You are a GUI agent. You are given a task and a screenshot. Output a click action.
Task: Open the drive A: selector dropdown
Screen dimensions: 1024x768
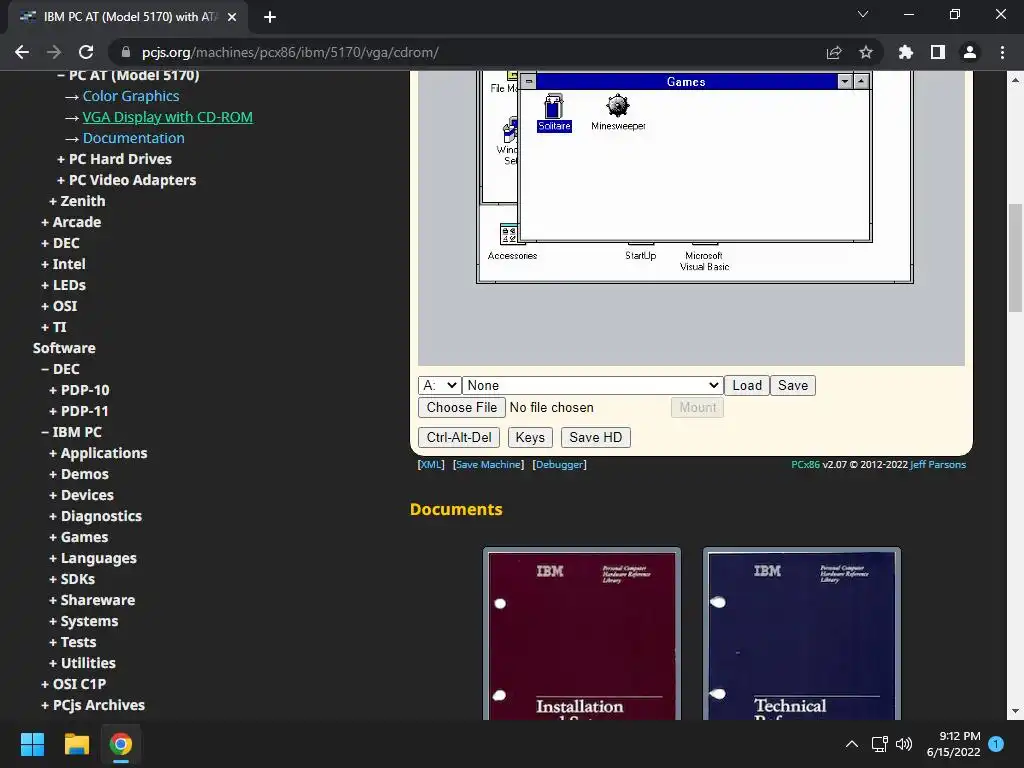click(440, 385)
